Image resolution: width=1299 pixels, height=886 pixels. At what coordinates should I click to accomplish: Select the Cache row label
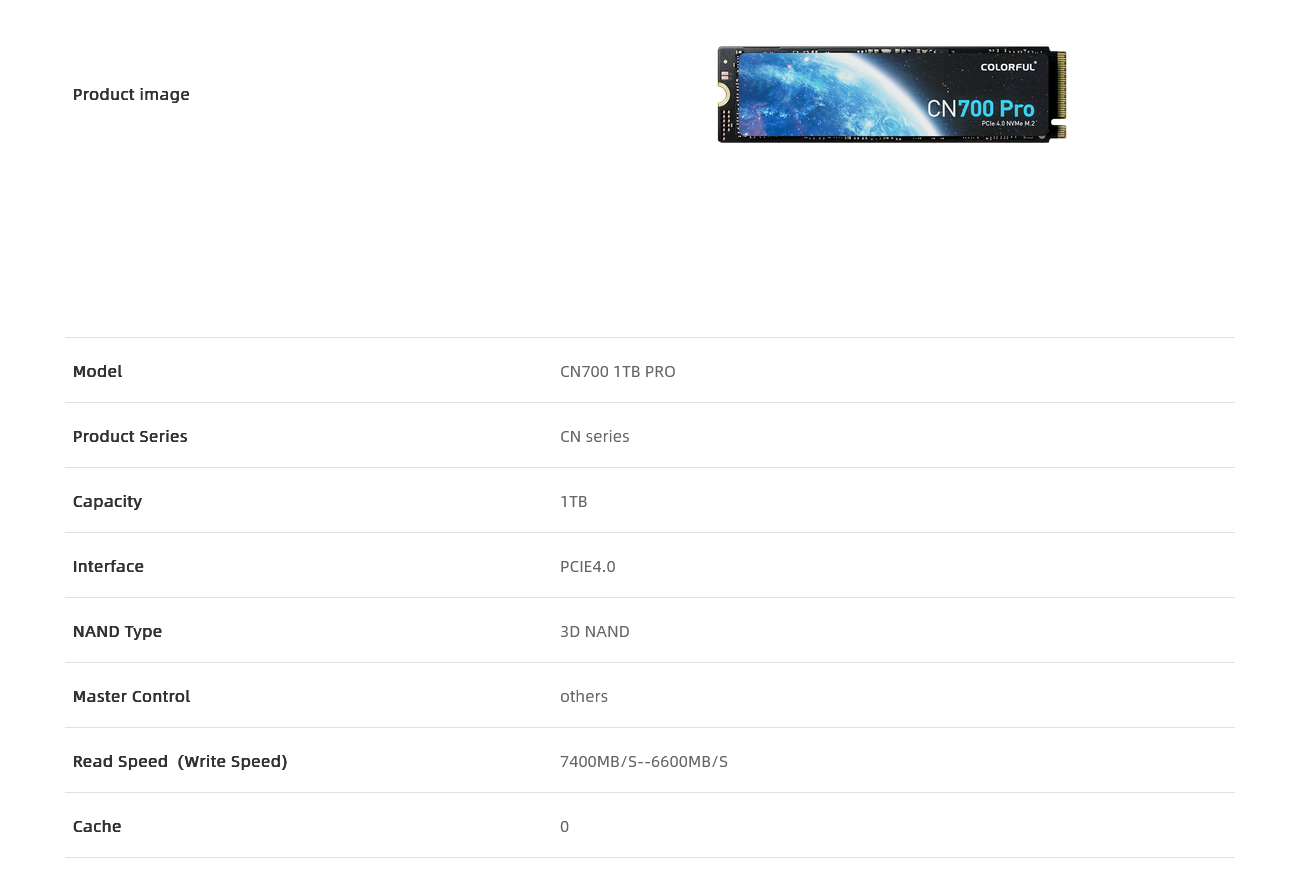(x=97, y=826)
